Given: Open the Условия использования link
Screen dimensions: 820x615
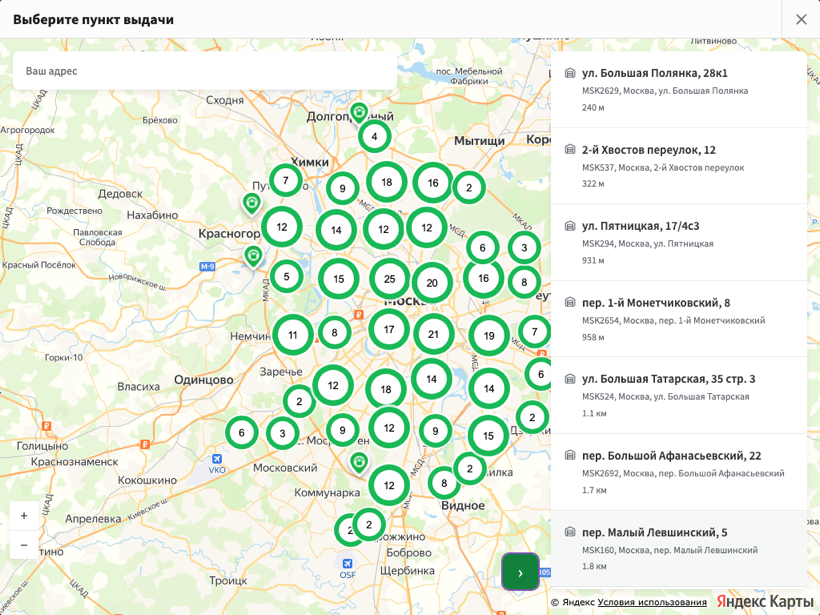Looking at the screenshot, I should [652, 602].
